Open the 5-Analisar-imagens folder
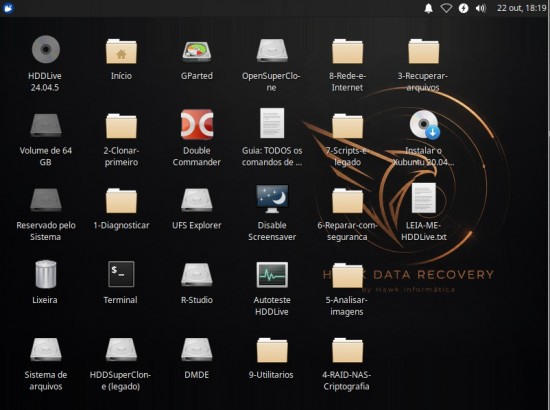Image resolution: width=550 pixels, height=410 pixels. click(347, 275)
